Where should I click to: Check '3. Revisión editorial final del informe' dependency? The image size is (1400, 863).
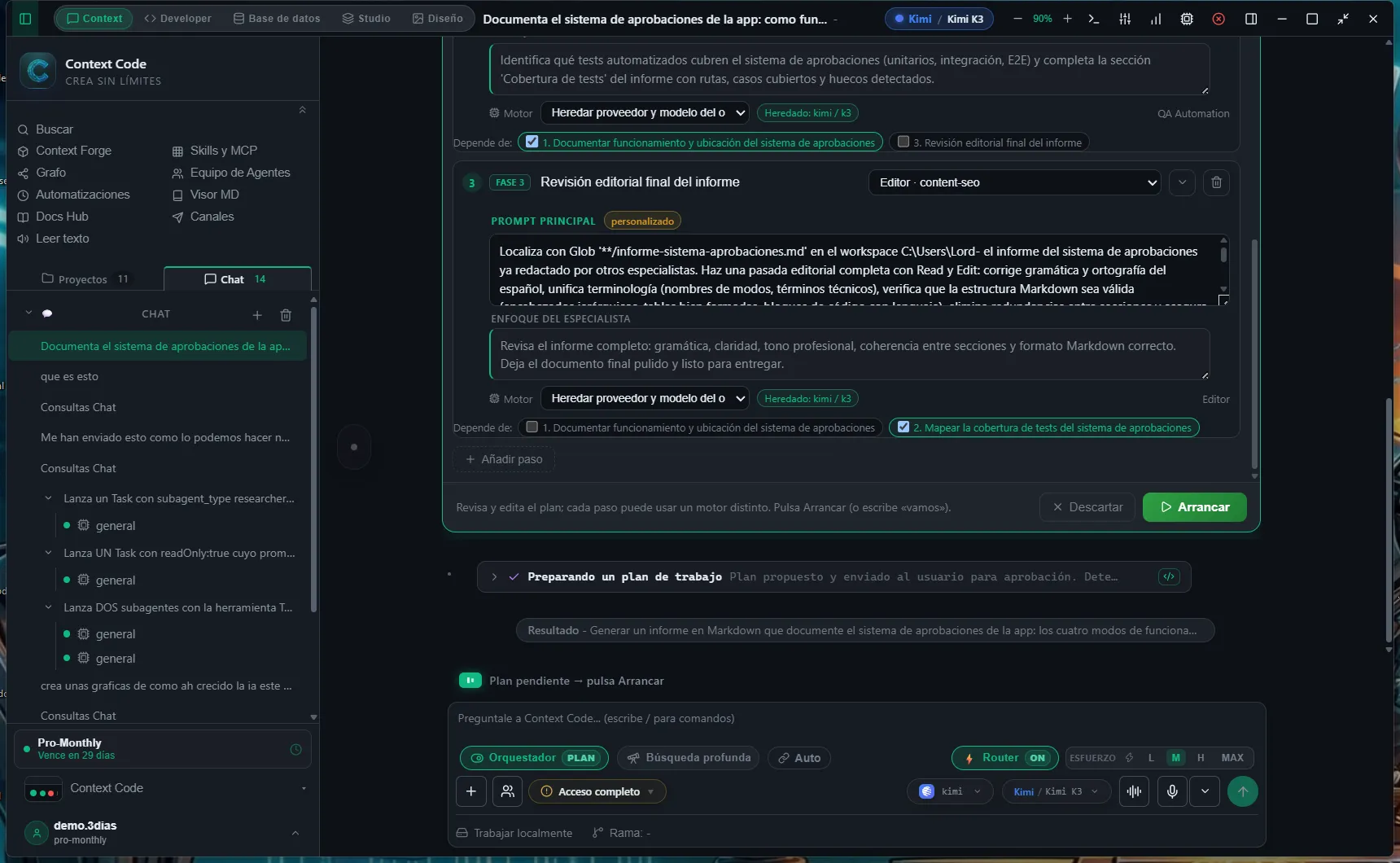point(903,142)
